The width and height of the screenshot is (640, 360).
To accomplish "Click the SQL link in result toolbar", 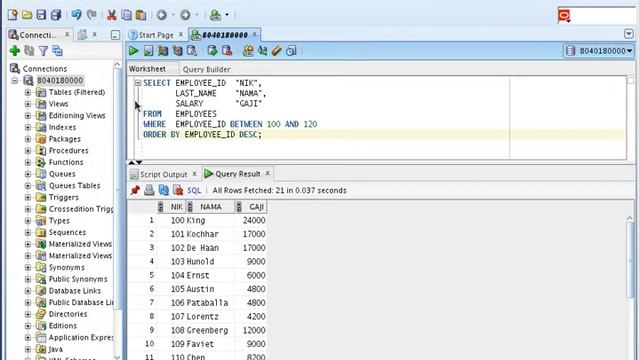I will [x=194, y=190].
